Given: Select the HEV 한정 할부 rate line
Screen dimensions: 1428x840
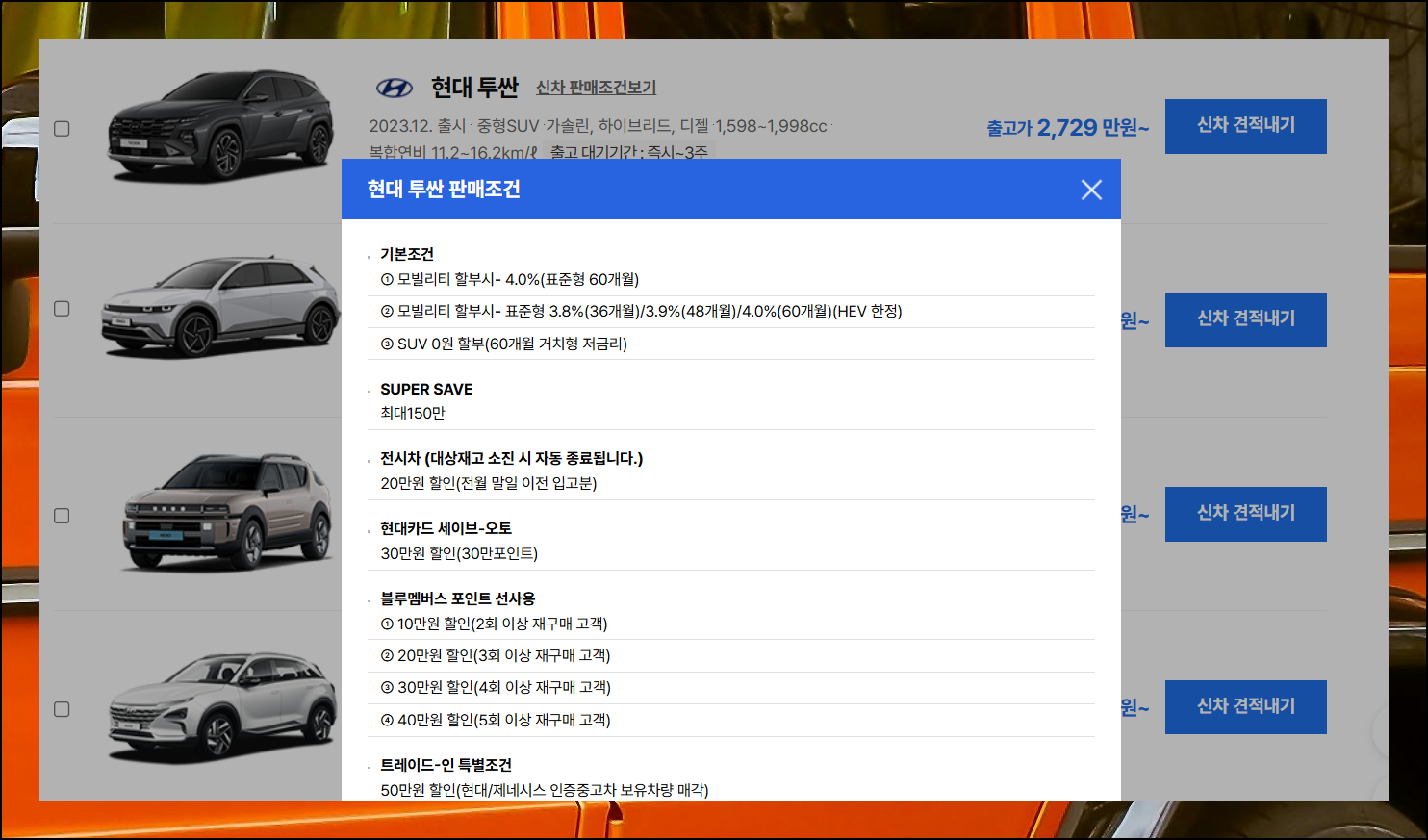Looking at the screenshot, I should [642, 311].
